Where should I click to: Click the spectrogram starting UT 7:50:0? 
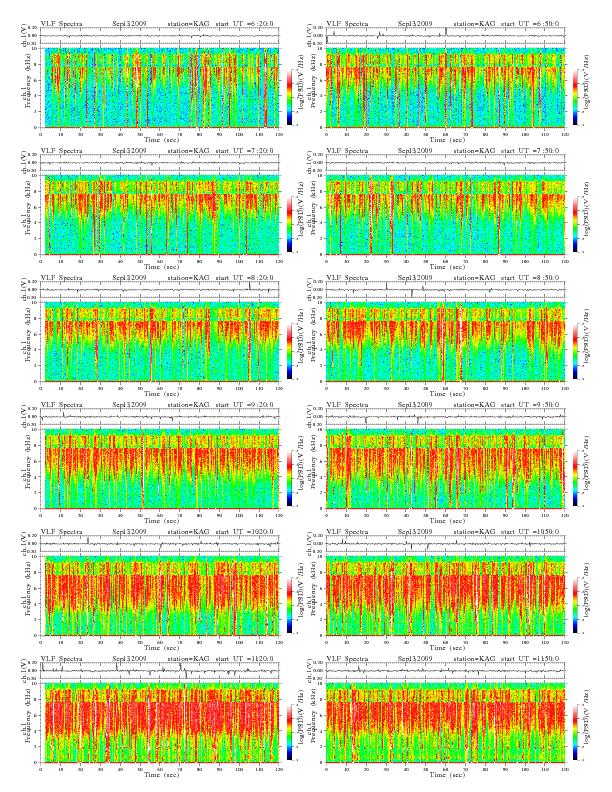click(445, 215)
